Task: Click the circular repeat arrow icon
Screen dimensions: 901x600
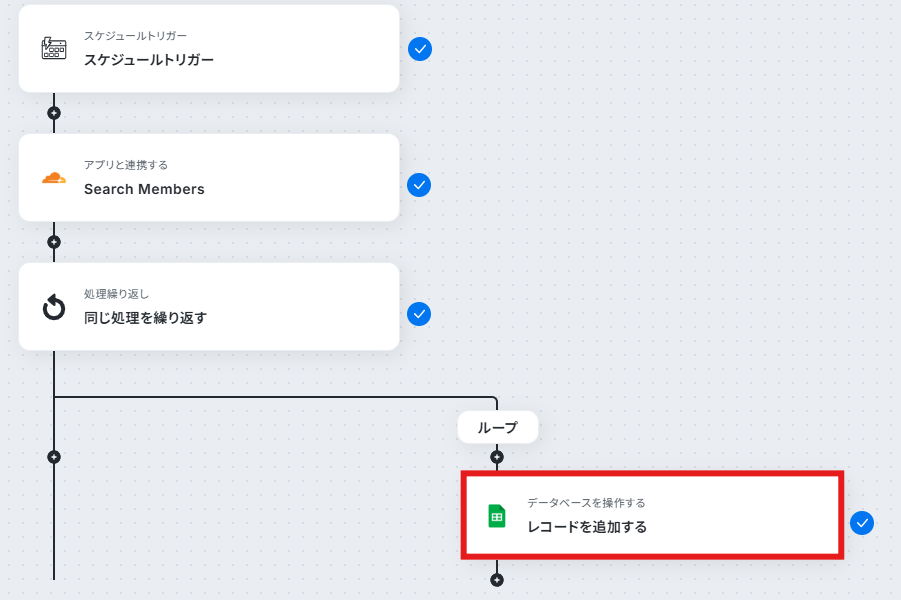Action: pos(54,307)
